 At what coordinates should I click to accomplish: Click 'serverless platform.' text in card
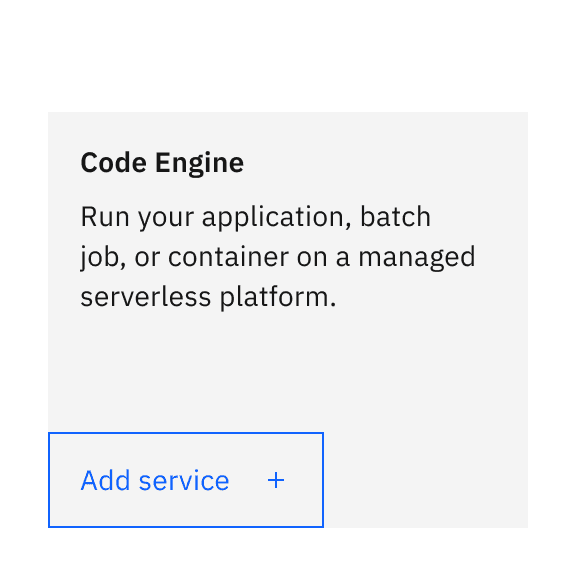[x=208, y=297]
